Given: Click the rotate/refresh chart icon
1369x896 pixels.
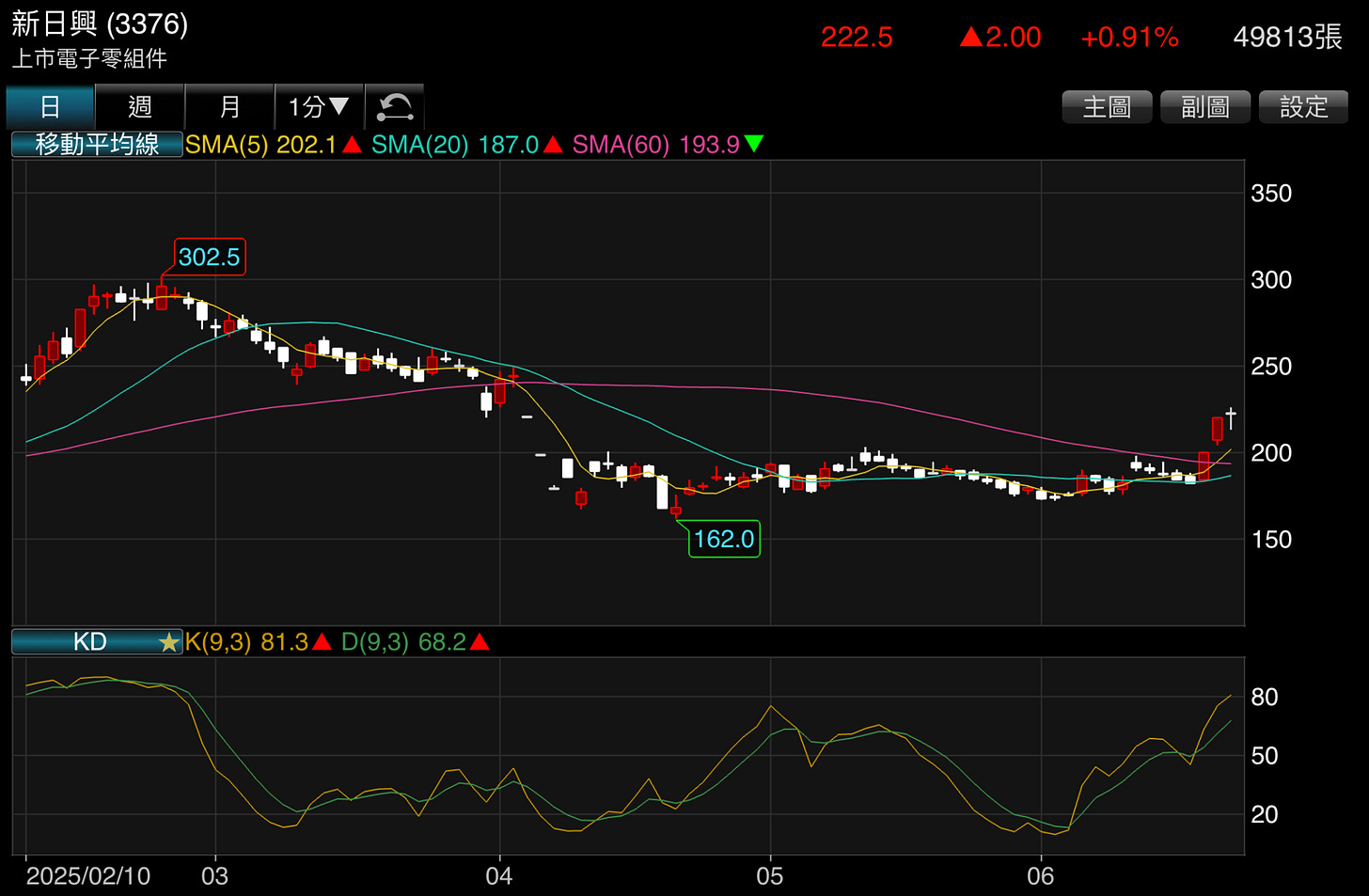Looking at the screenshot, I should (395, 107).
